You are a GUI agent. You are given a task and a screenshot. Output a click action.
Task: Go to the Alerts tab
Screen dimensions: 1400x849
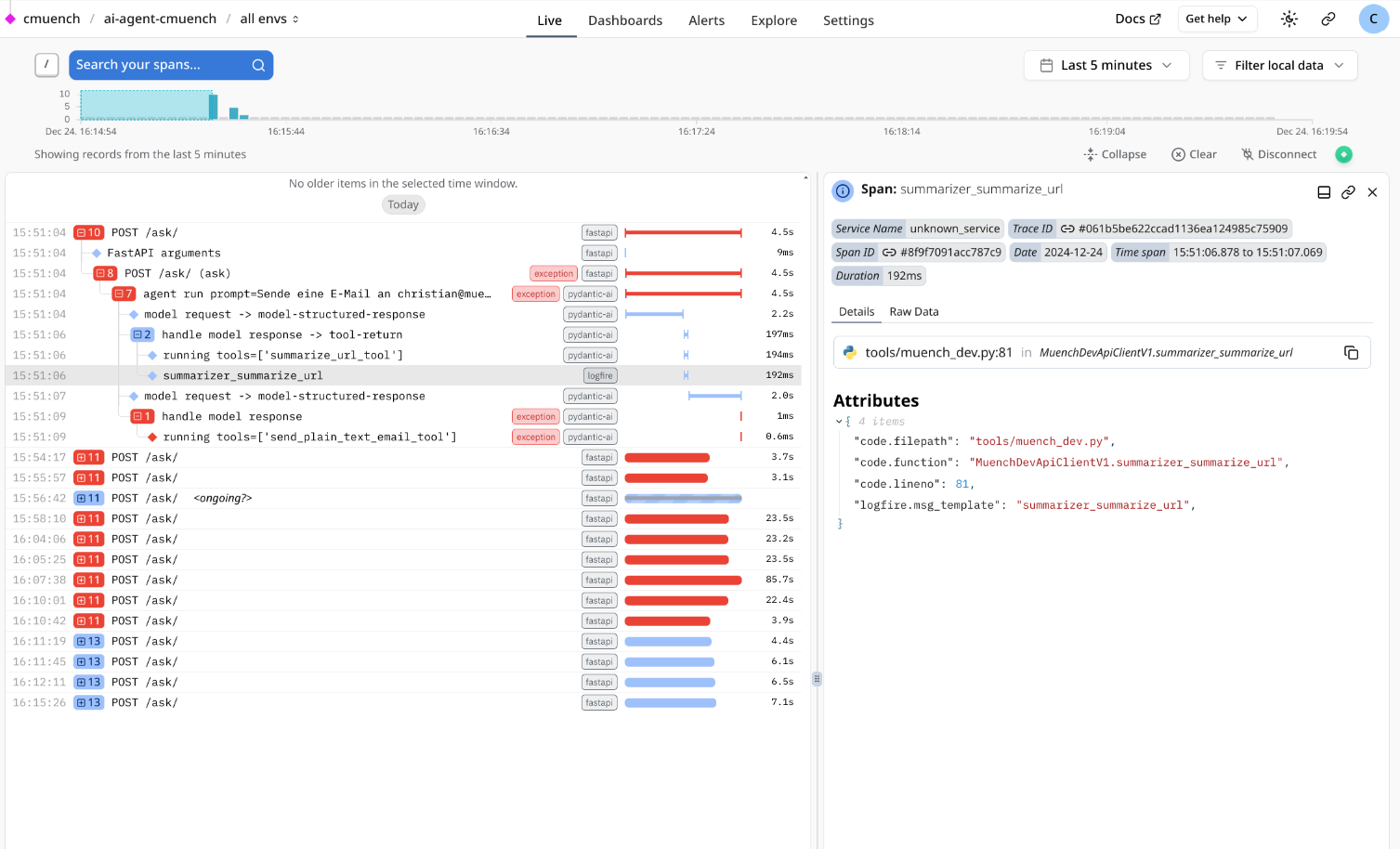[x=706, y=20]
